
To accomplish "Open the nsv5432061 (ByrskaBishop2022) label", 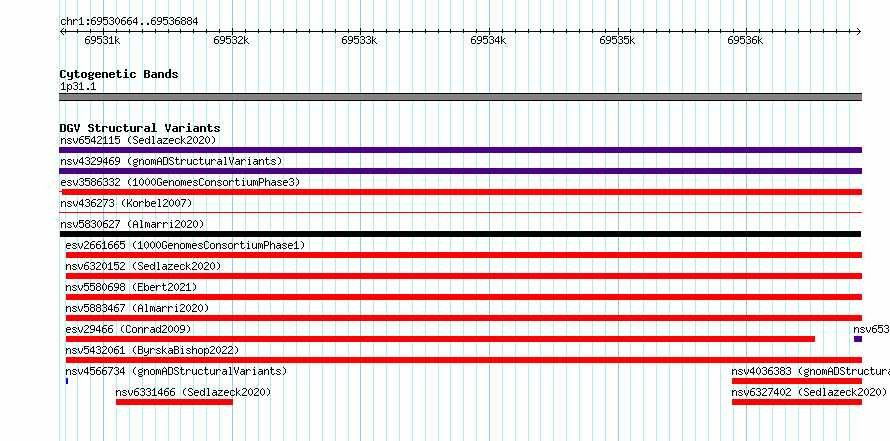I will pyautogui.click(x=152, y=350).
